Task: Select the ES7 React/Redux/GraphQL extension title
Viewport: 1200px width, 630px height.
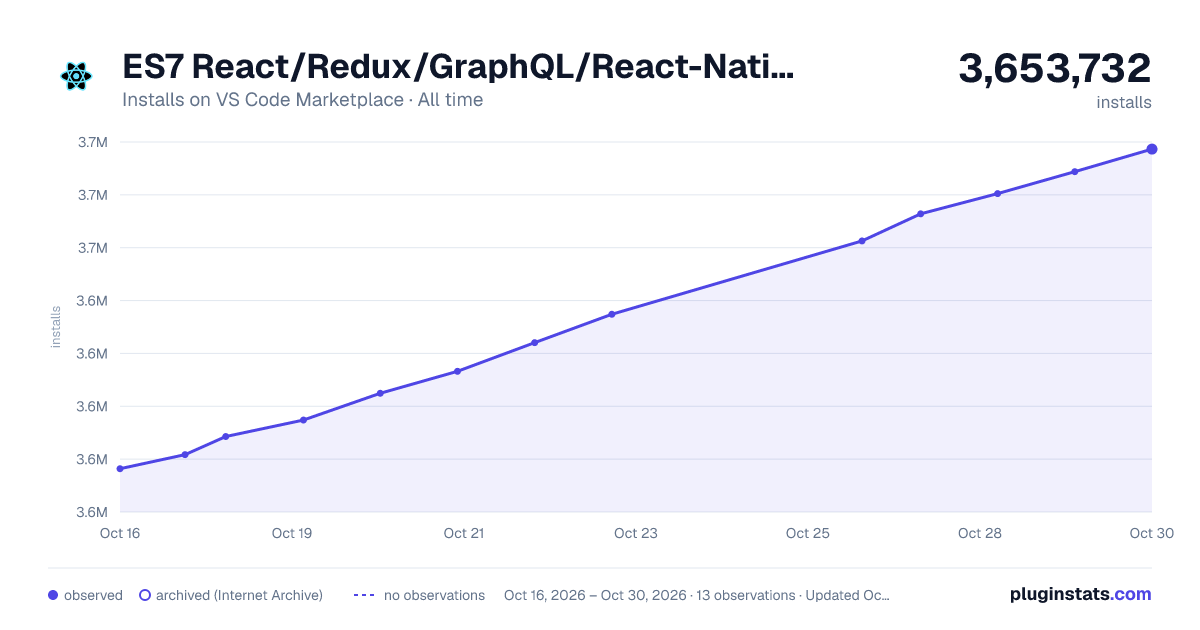Action: 459,67
